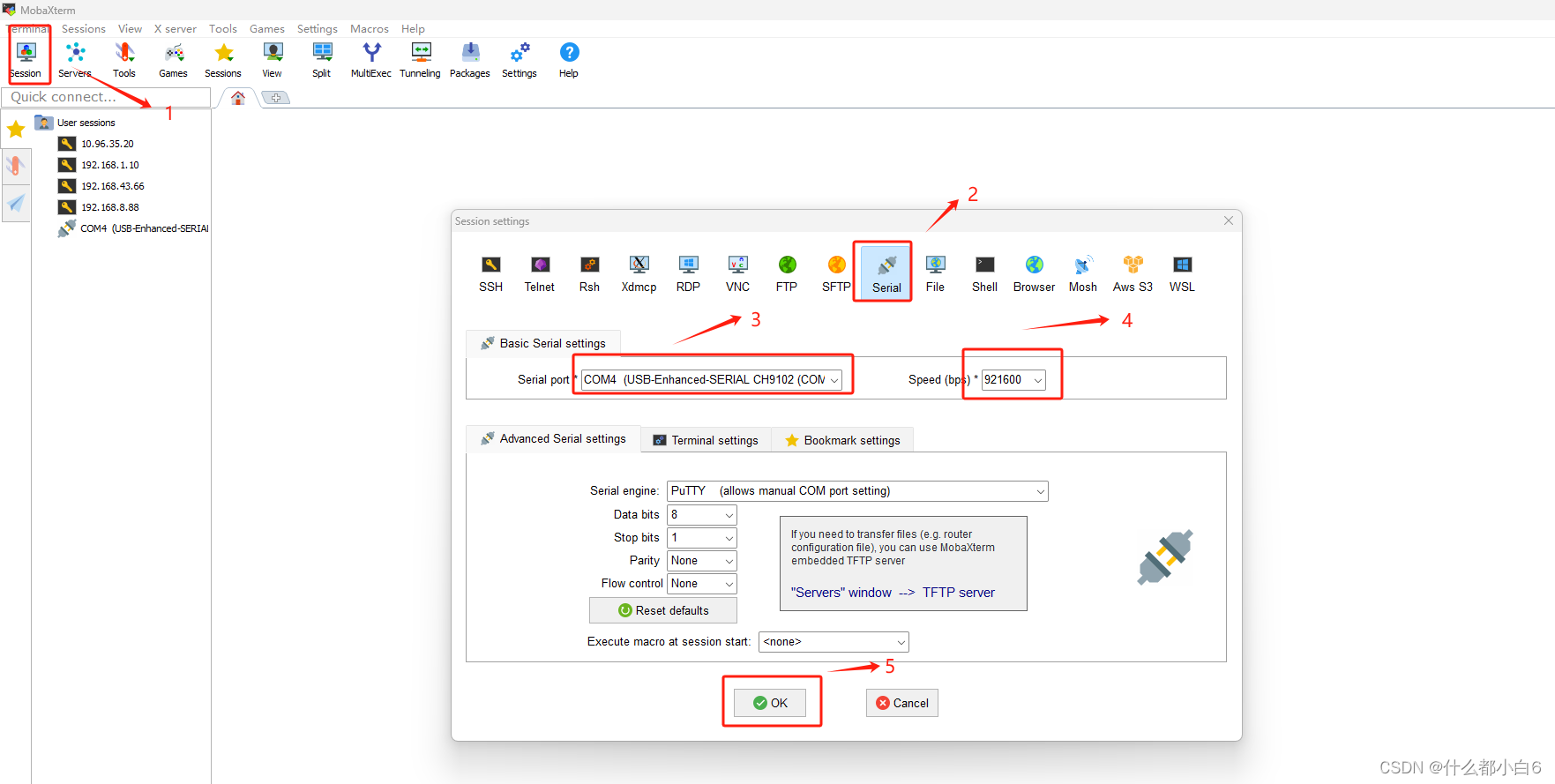Image resolution: width=1555 pixels, height=784 pixels.
Task: Select File session type
Action: (x=936, y=273)
